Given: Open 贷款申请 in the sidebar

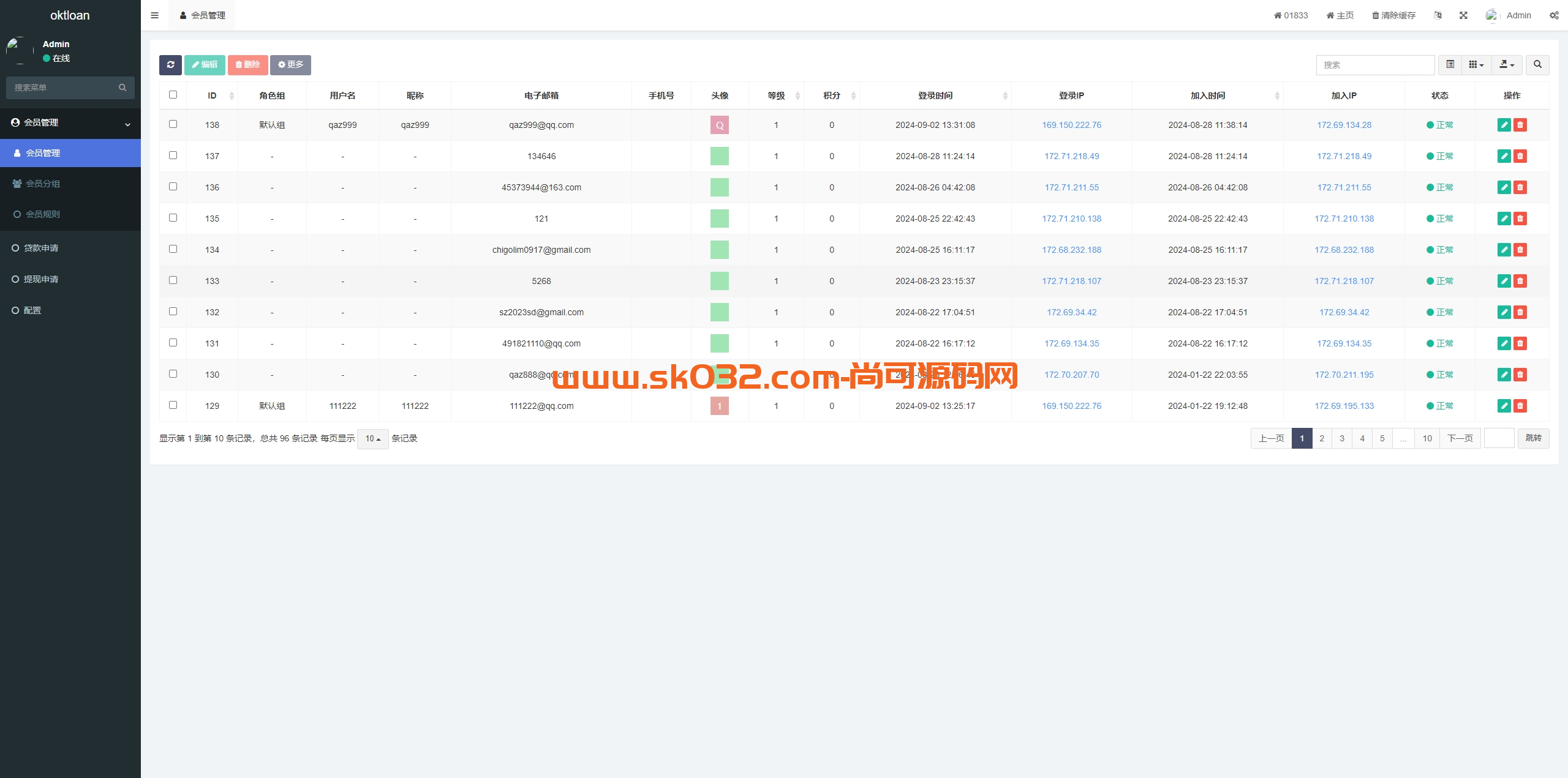Looking at the screenshot, I should click(70, 248).
